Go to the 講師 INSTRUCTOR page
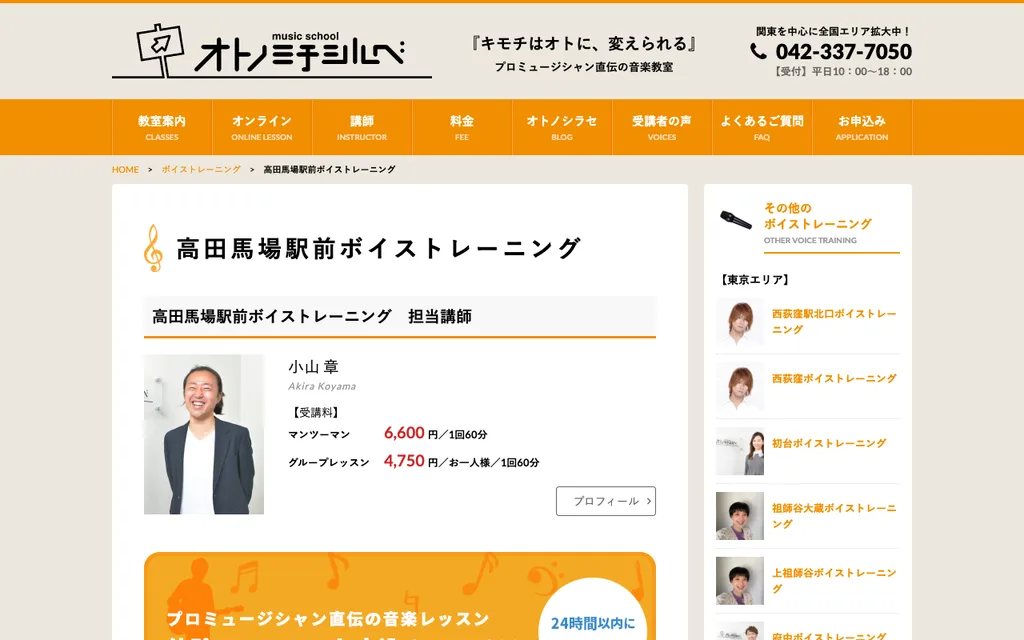The height and width of the screenshot is (640, 1024). 362,127
